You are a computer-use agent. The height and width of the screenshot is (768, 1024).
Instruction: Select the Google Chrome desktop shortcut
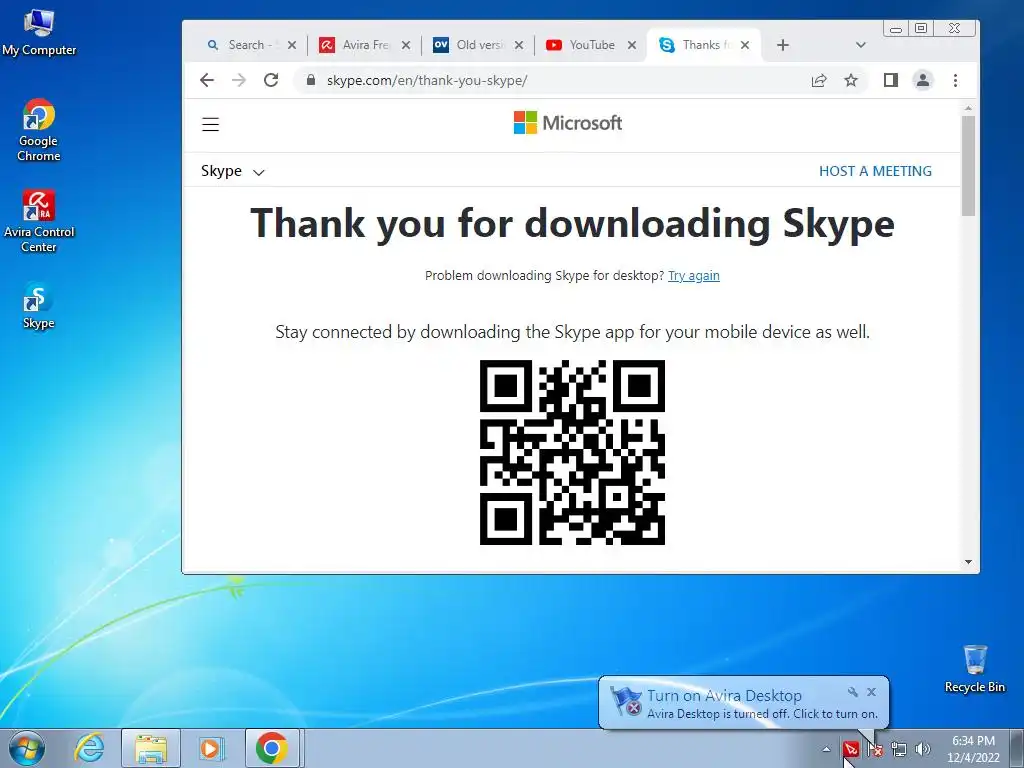(x=39, y=130)
